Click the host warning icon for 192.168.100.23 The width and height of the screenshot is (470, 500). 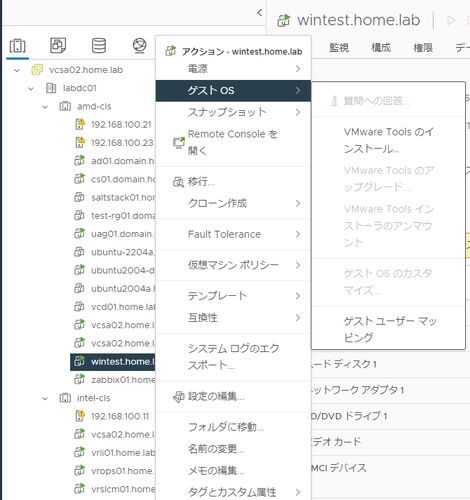(x=80, y=143)
